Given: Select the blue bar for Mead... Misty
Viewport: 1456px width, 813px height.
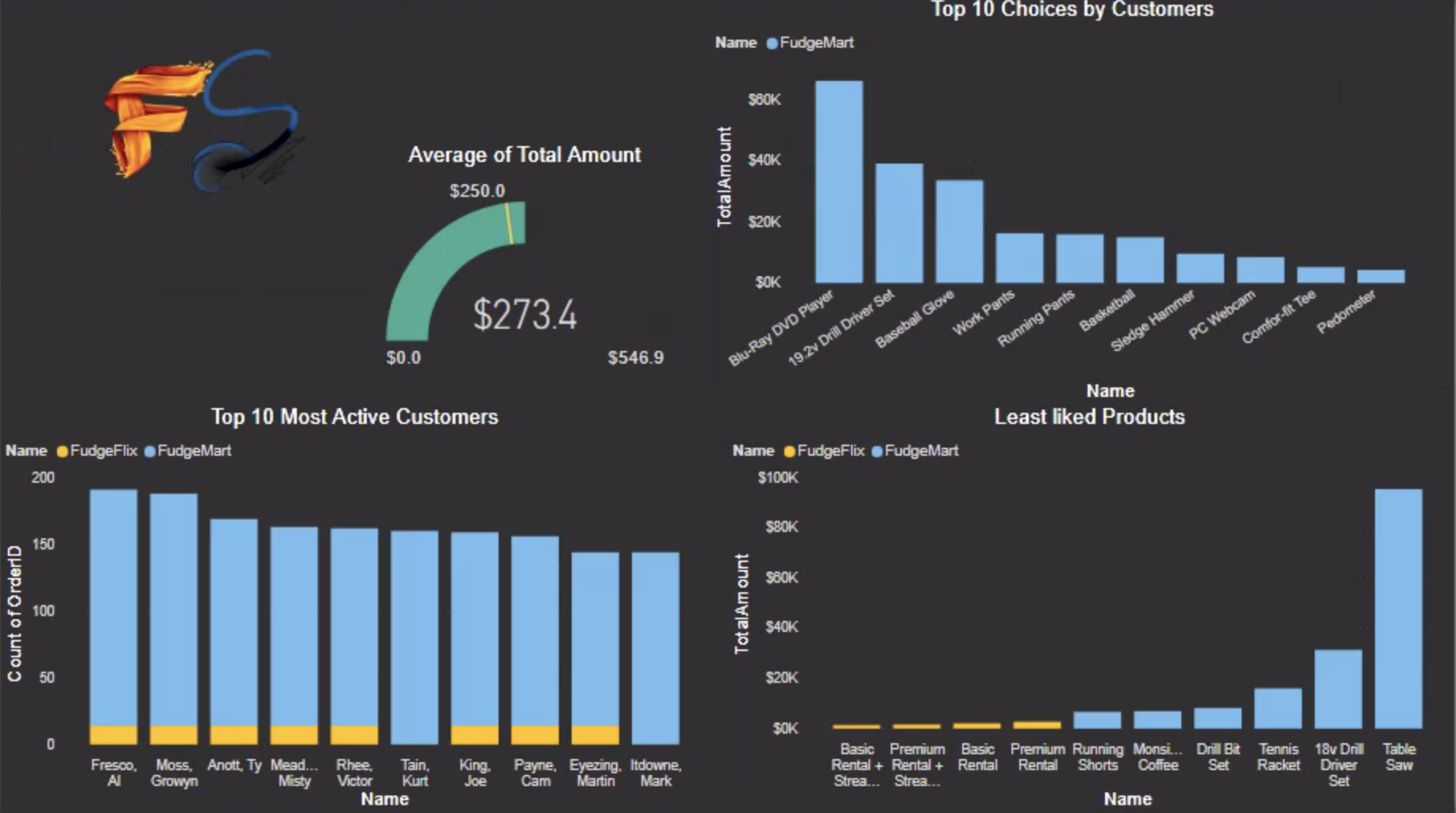Looking at the screenshot, I should point(294,626).
